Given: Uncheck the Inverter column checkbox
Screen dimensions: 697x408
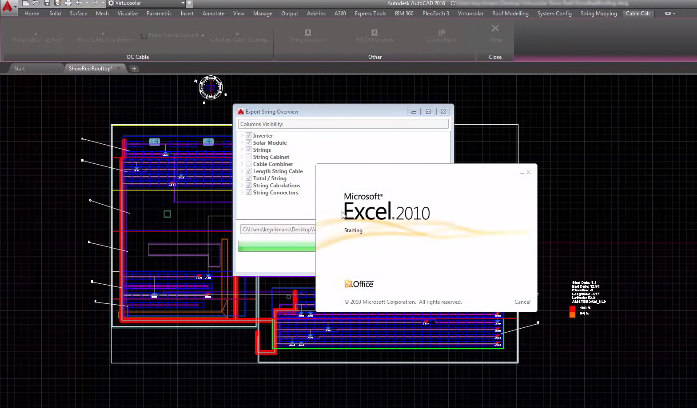Looking at the screenshot, I should click(x=249, y=135).
